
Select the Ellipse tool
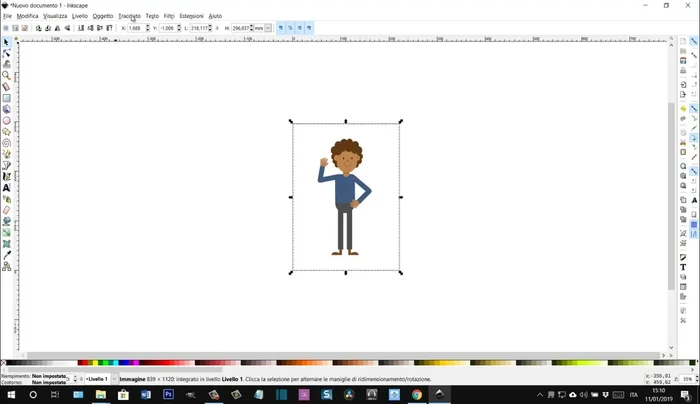[x=6, y=121]
